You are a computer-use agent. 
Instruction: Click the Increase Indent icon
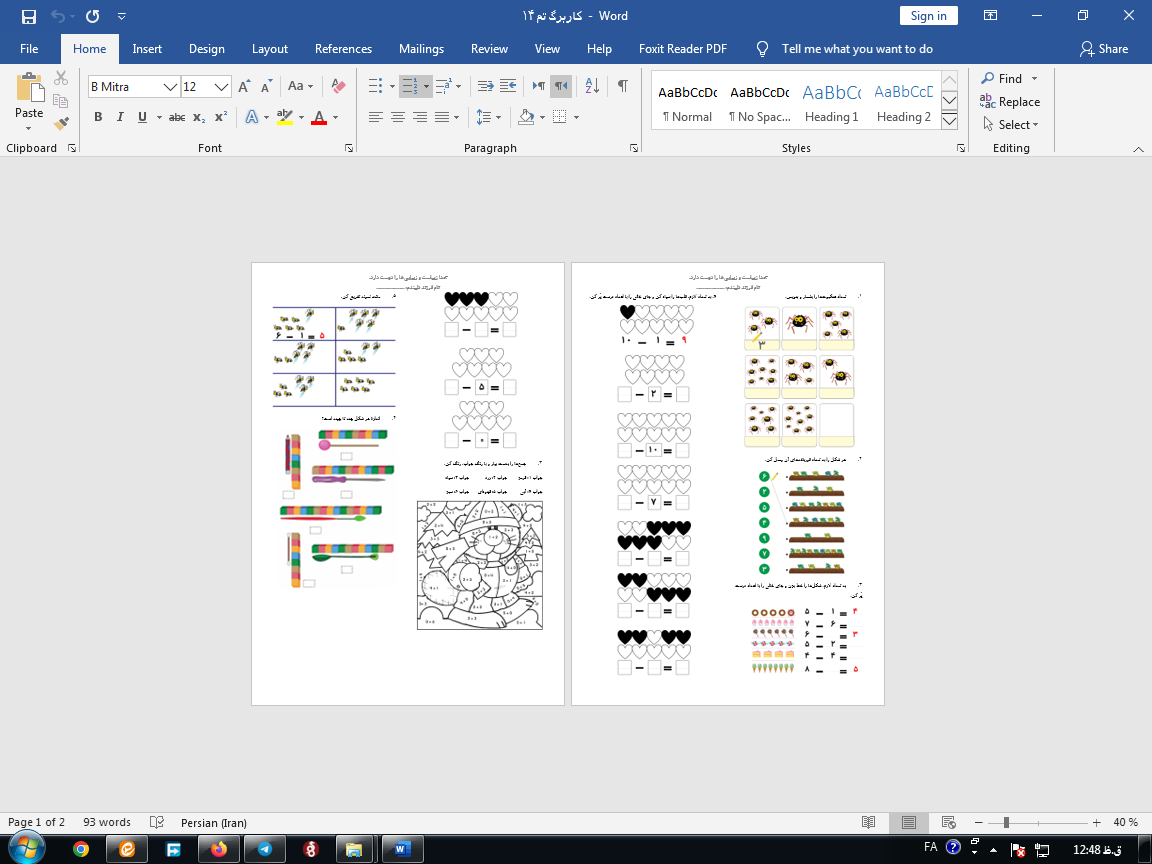tap(507, 86)
